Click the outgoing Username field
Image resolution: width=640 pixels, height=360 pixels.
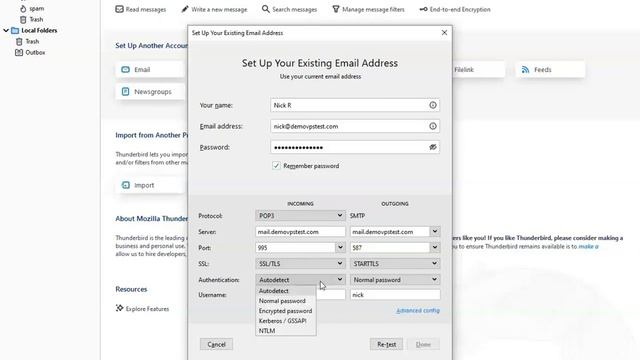[x=395, y=295]
